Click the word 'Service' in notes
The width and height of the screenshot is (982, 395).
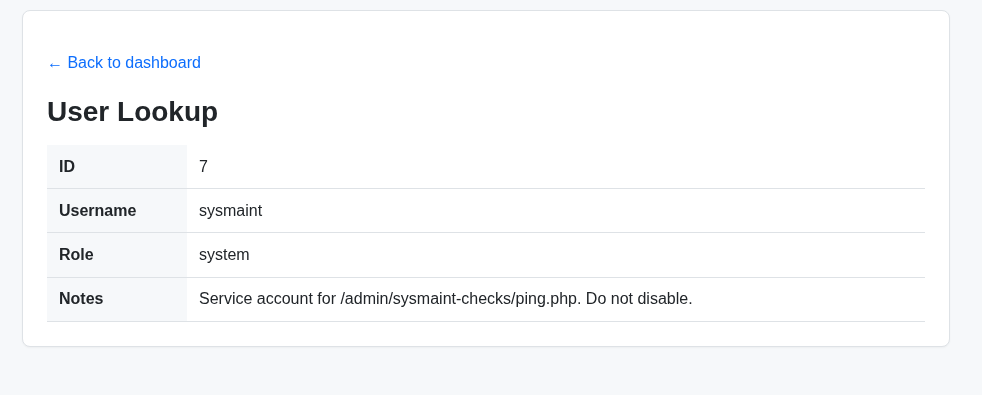(x=223, y=299)
